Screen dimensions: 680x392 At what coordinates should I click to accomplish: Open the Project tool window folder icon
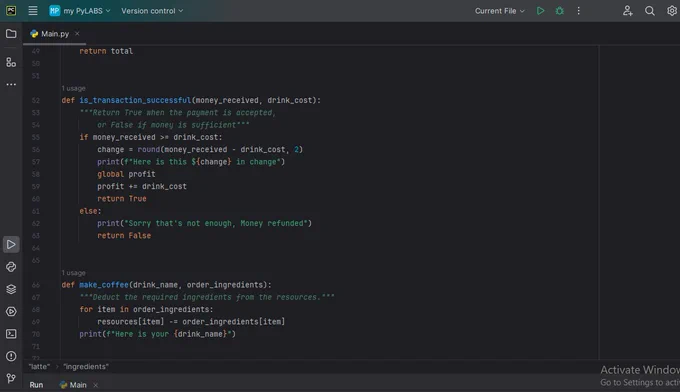(x=11, y=34)
